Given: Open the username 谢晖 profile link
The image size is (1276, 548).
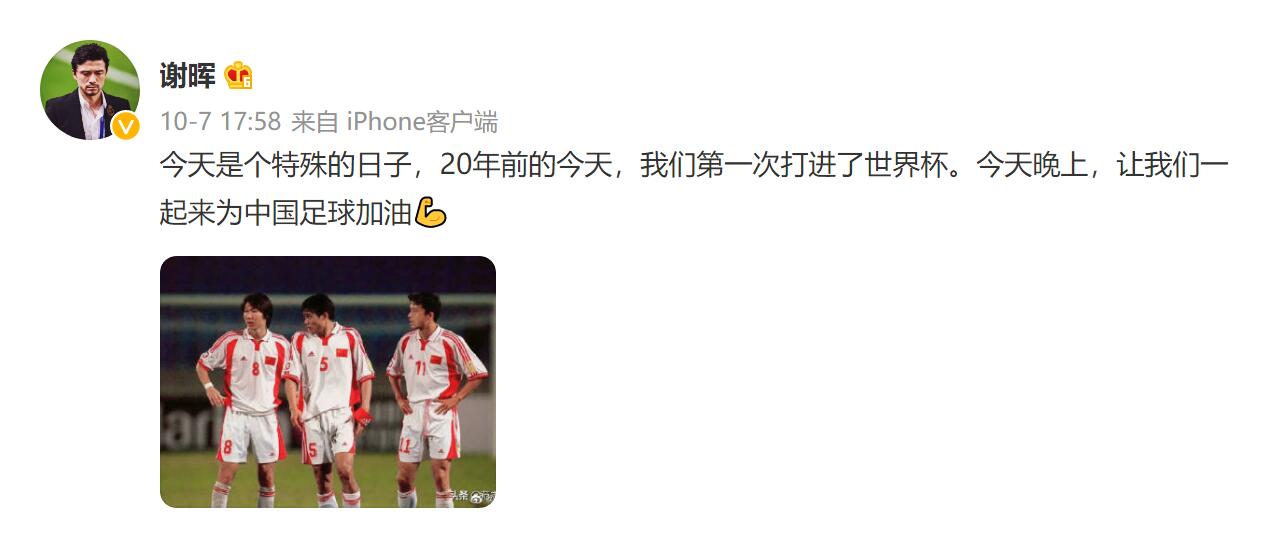Looking at the screenshot, I should [x=188, y=75].
